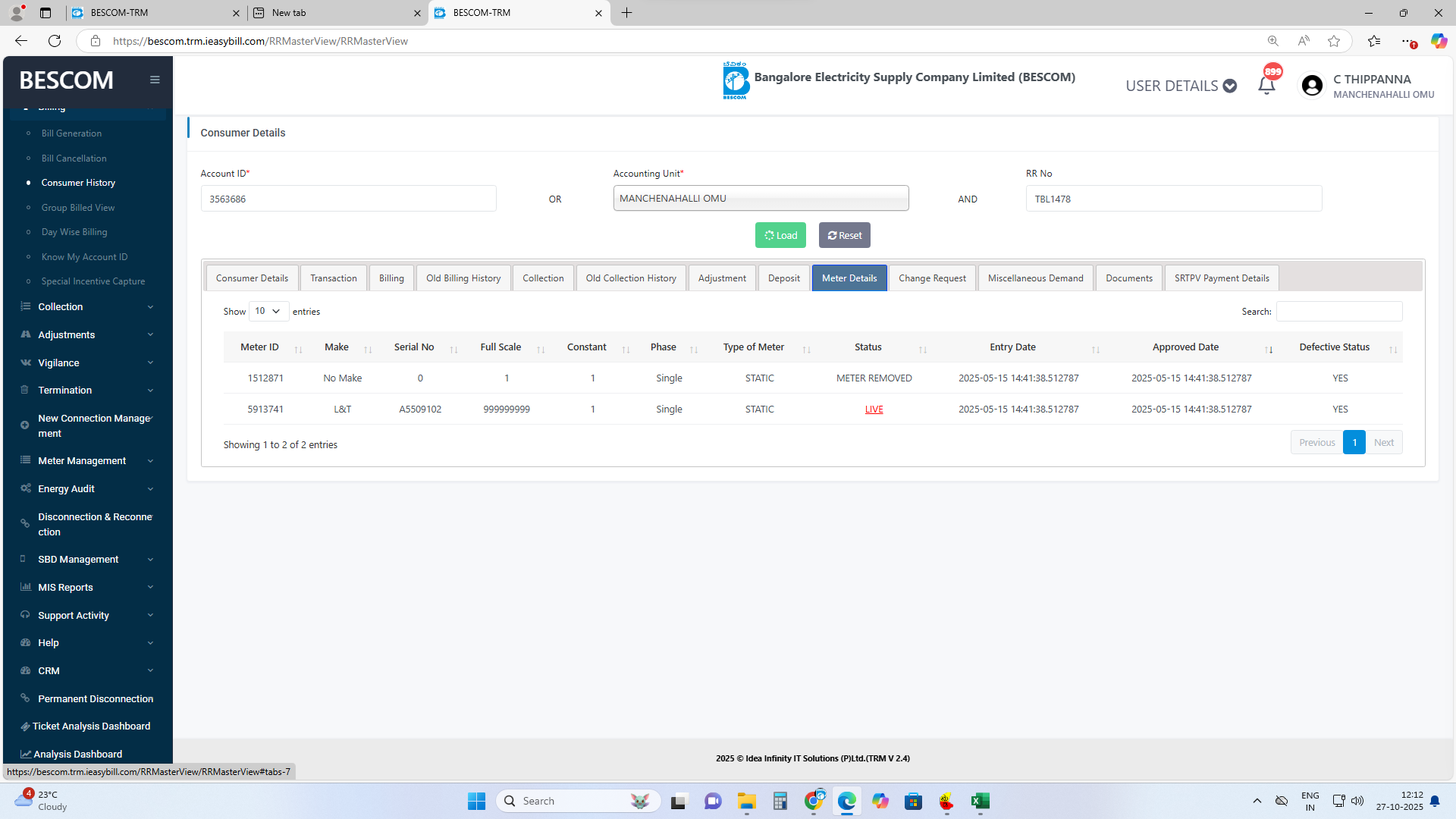Expand the USER DETAILS dropdown
Screen dimensions: 1456x819
pos(1181,86)
